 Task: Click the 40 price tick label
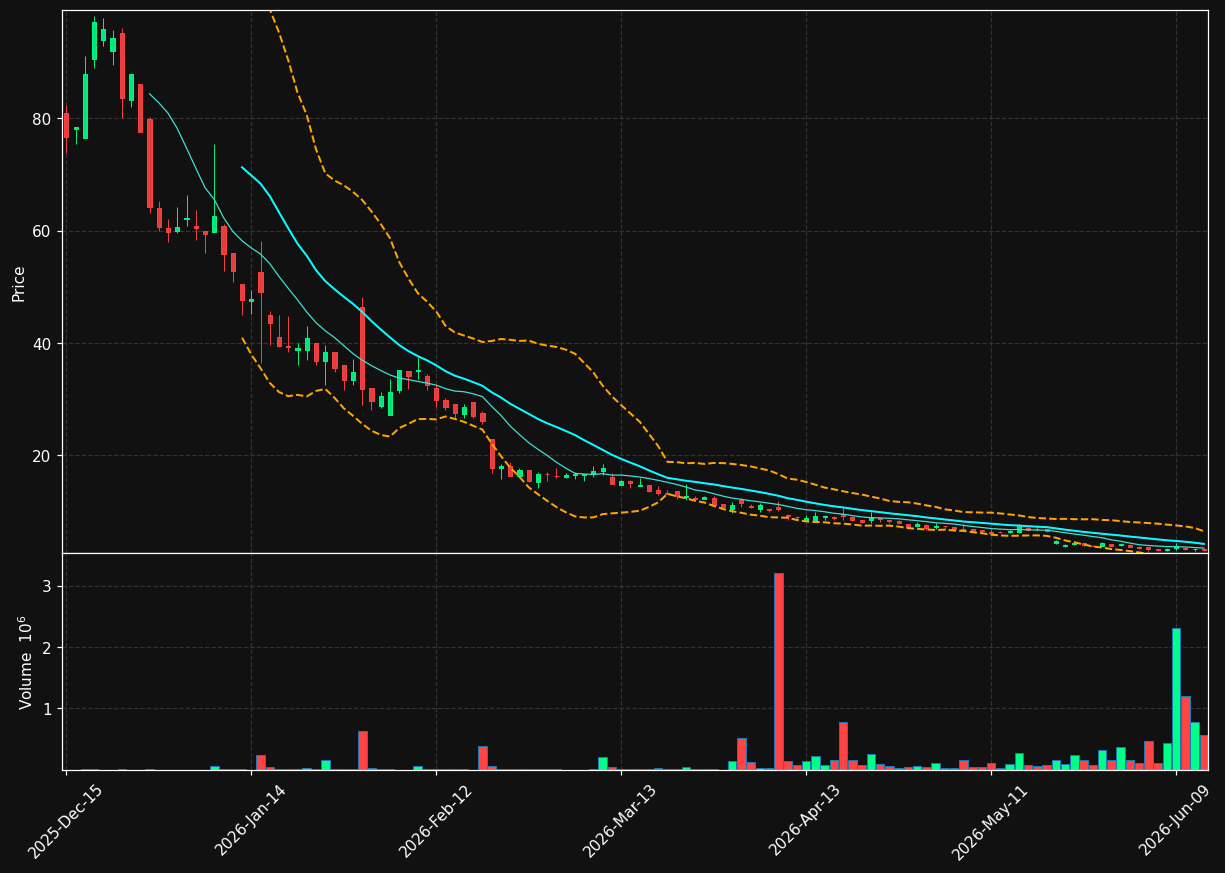41,344
